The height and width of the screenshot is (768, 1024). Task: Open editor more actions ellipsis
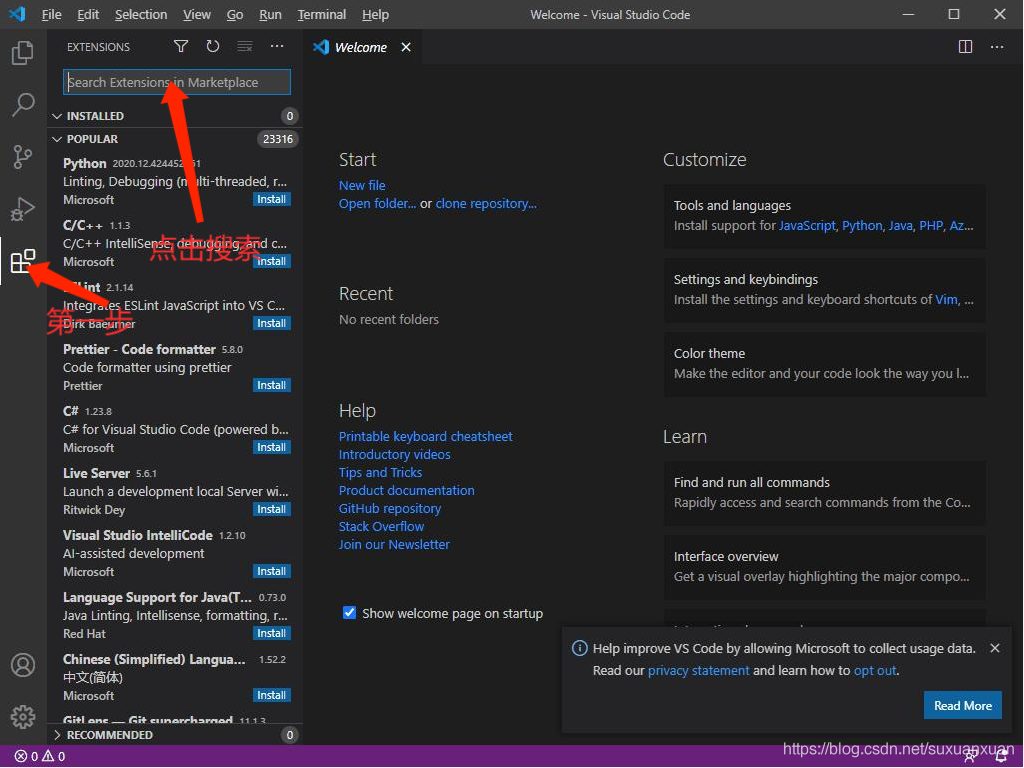tap(997, 46)
